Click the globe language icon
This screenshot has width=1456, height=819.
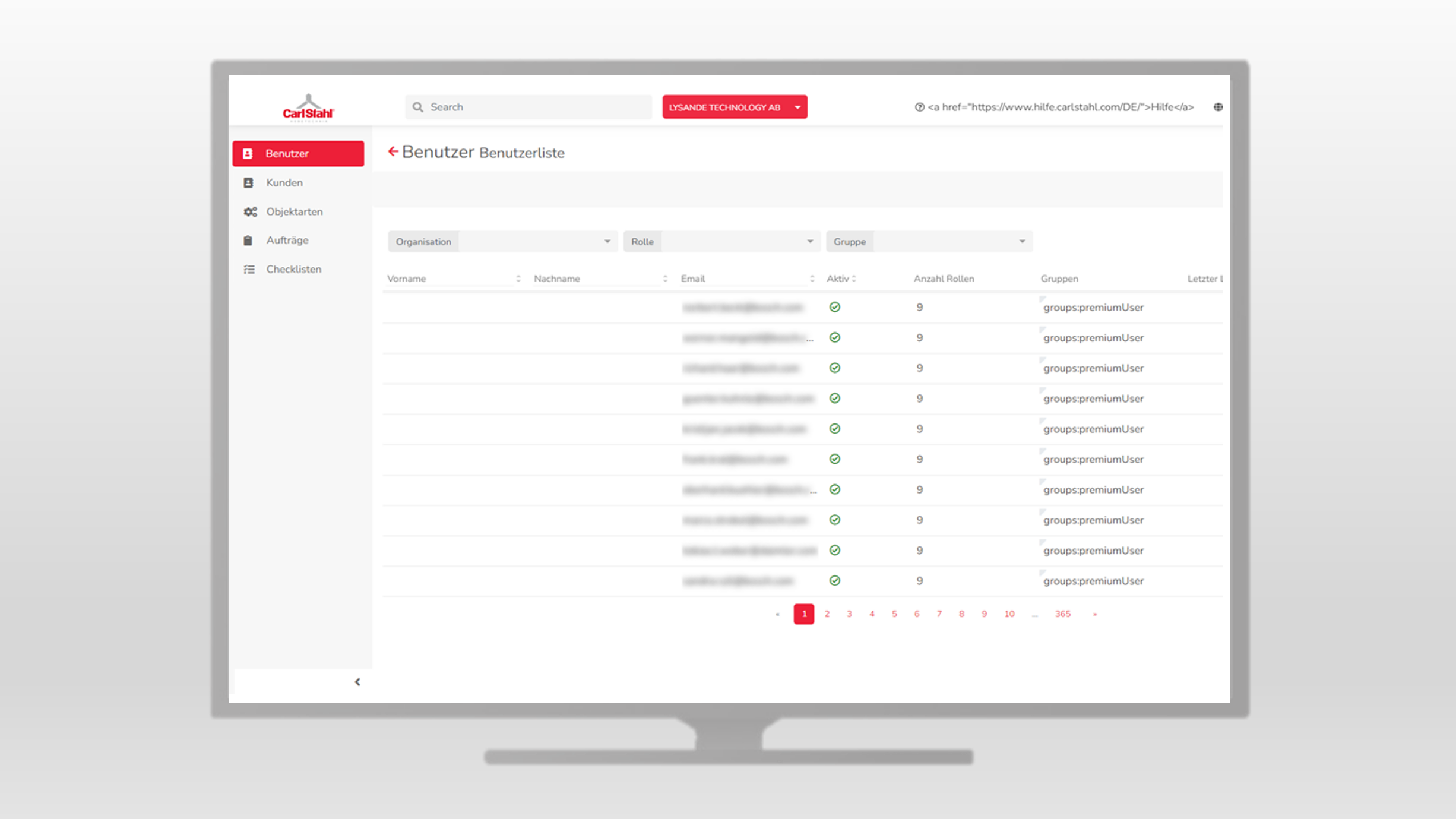tap(1218, 107)
